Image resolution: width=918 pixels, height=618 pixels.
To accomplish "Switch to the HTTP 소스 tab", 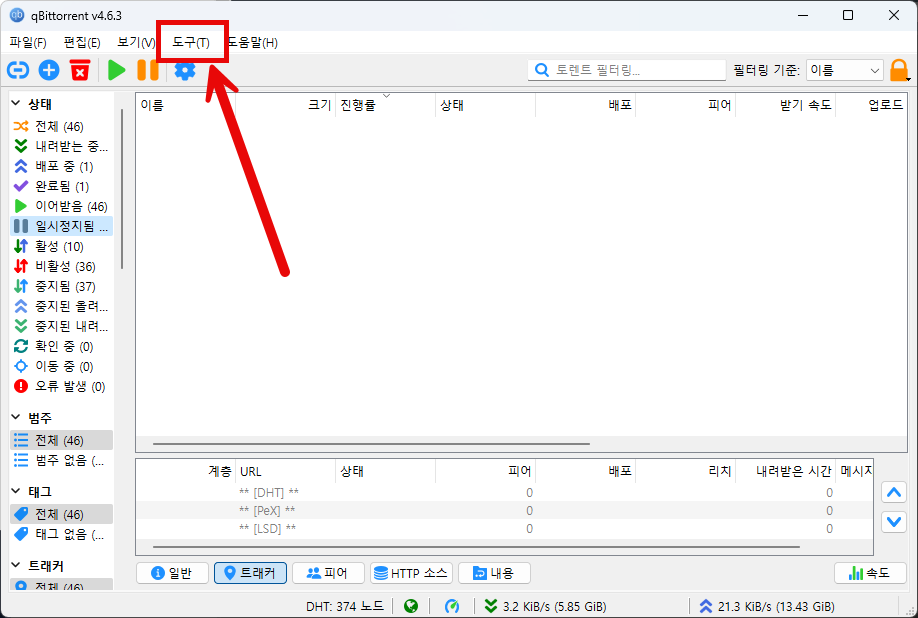I will point(412,573).
